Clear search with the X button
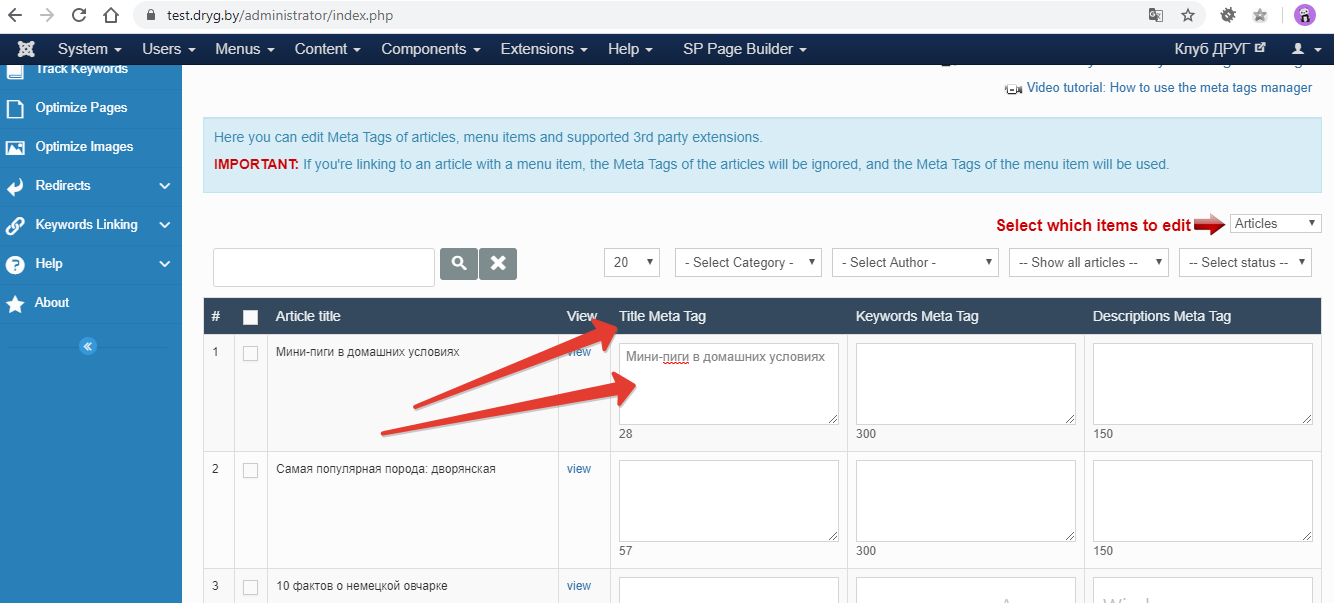This screenshot has height=603, width=1334. (x=498, y=264)
